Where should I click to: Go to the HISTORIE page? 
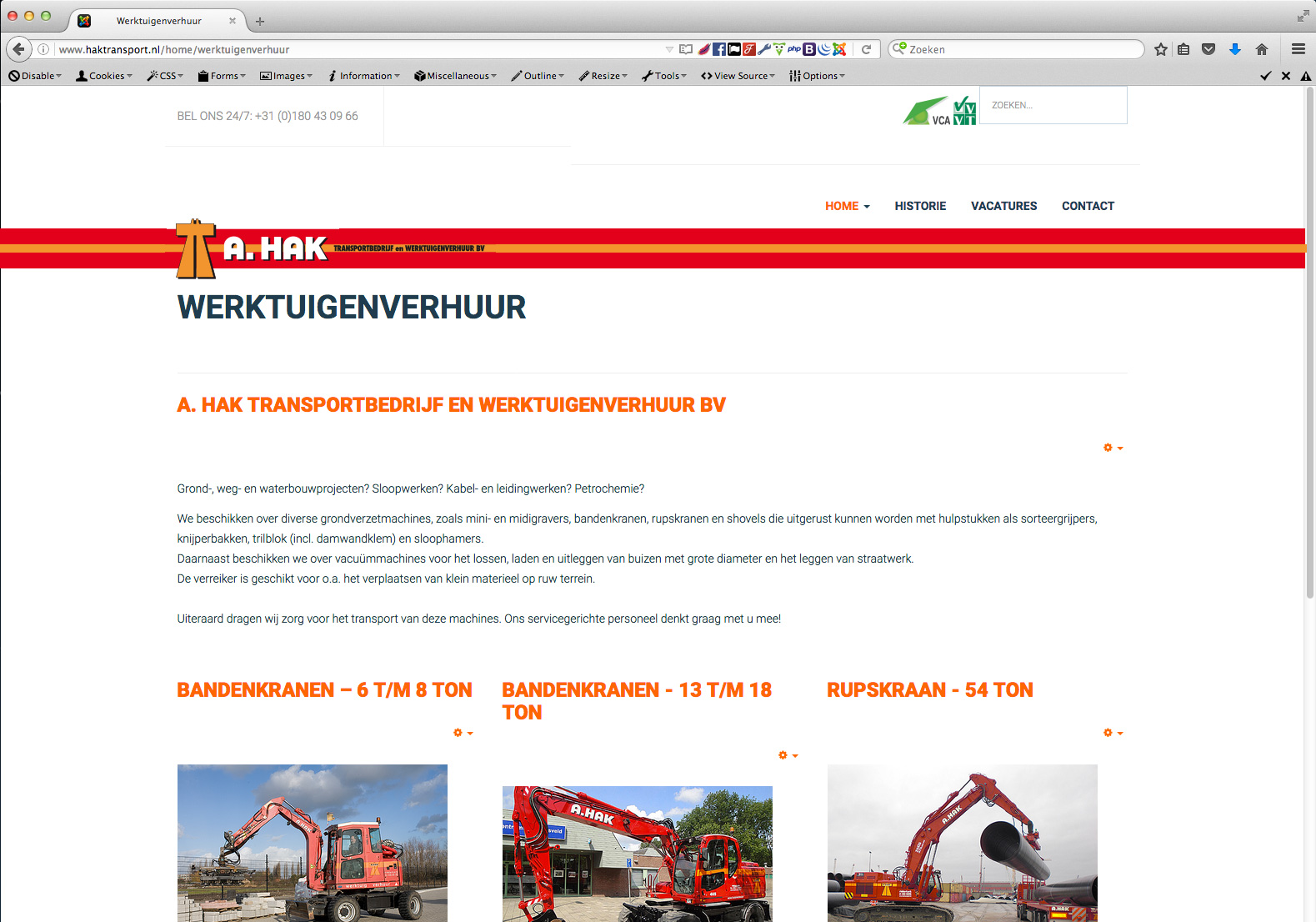click(x=920, y=206)
